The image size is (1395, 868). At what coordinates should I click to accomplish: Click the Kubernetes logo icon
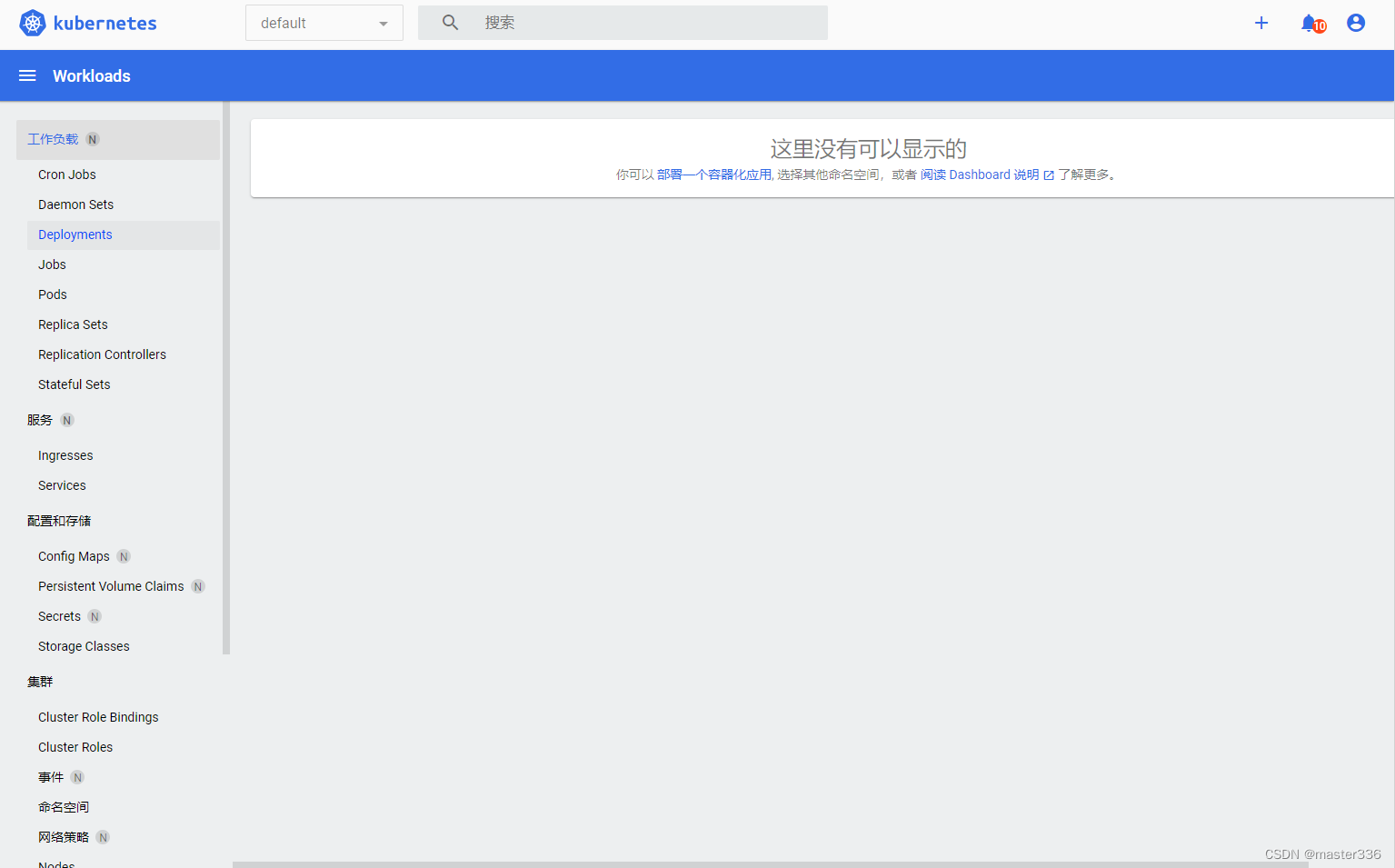pyautogui.click(x=33, y=23)
